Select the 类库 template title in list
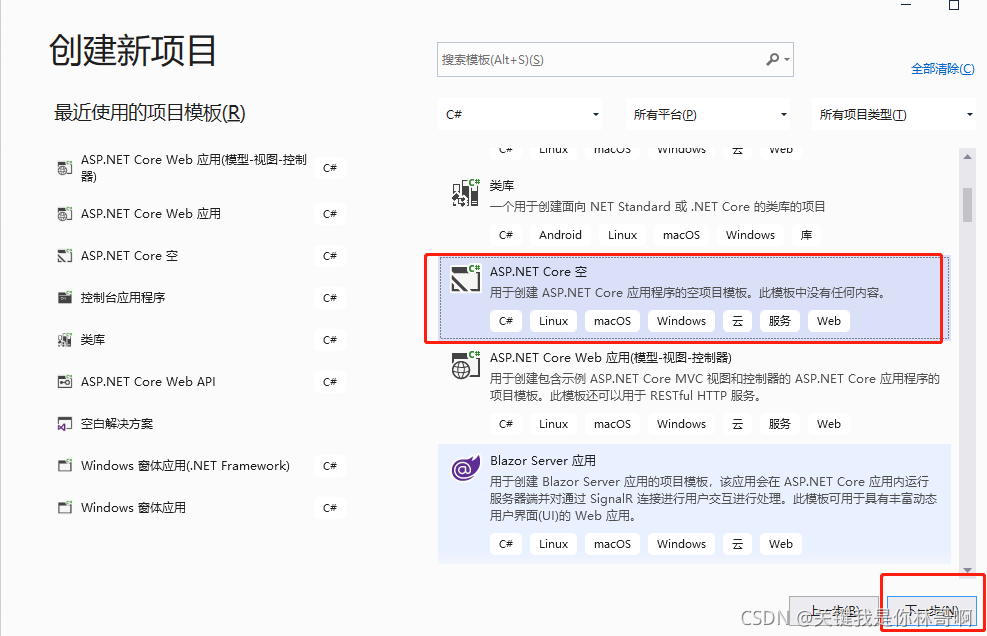987x636 pixels. (x=502, y=186)
